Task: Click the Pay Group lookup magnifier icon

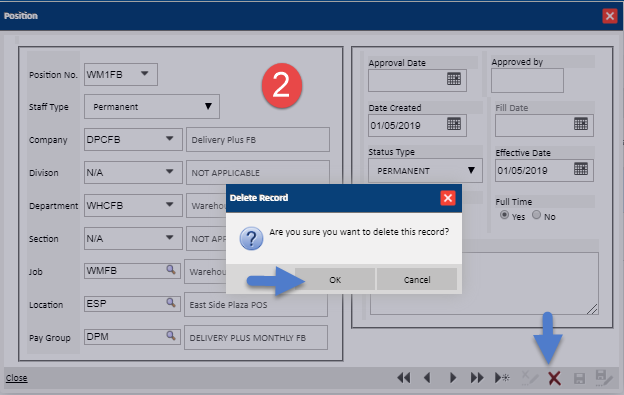Action: click(171, 336)
